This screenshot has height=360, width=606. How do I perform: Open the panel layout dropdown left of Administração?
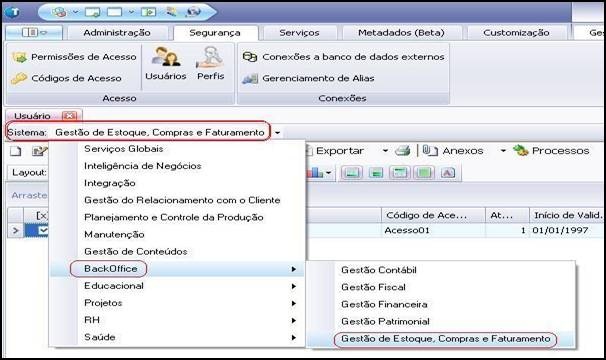point(34,33)
